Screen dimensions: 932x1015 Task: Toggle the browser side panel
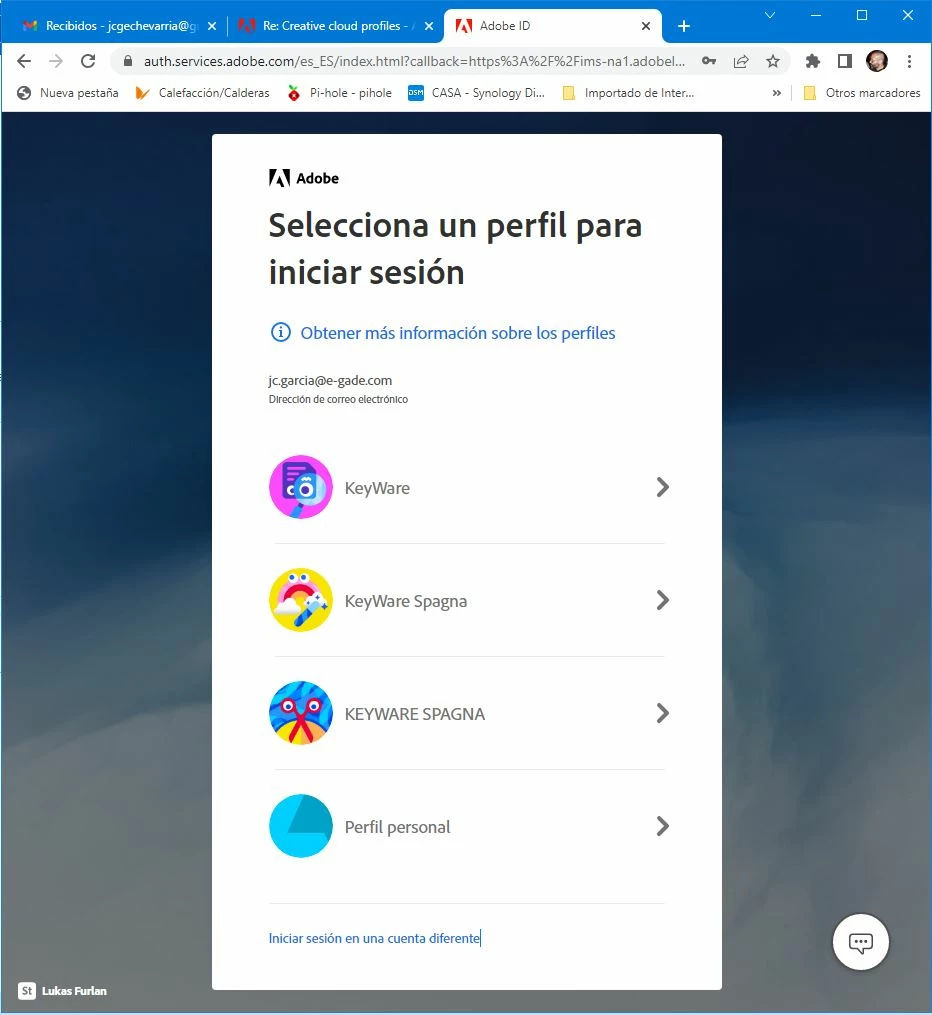[x=845, y=61]
